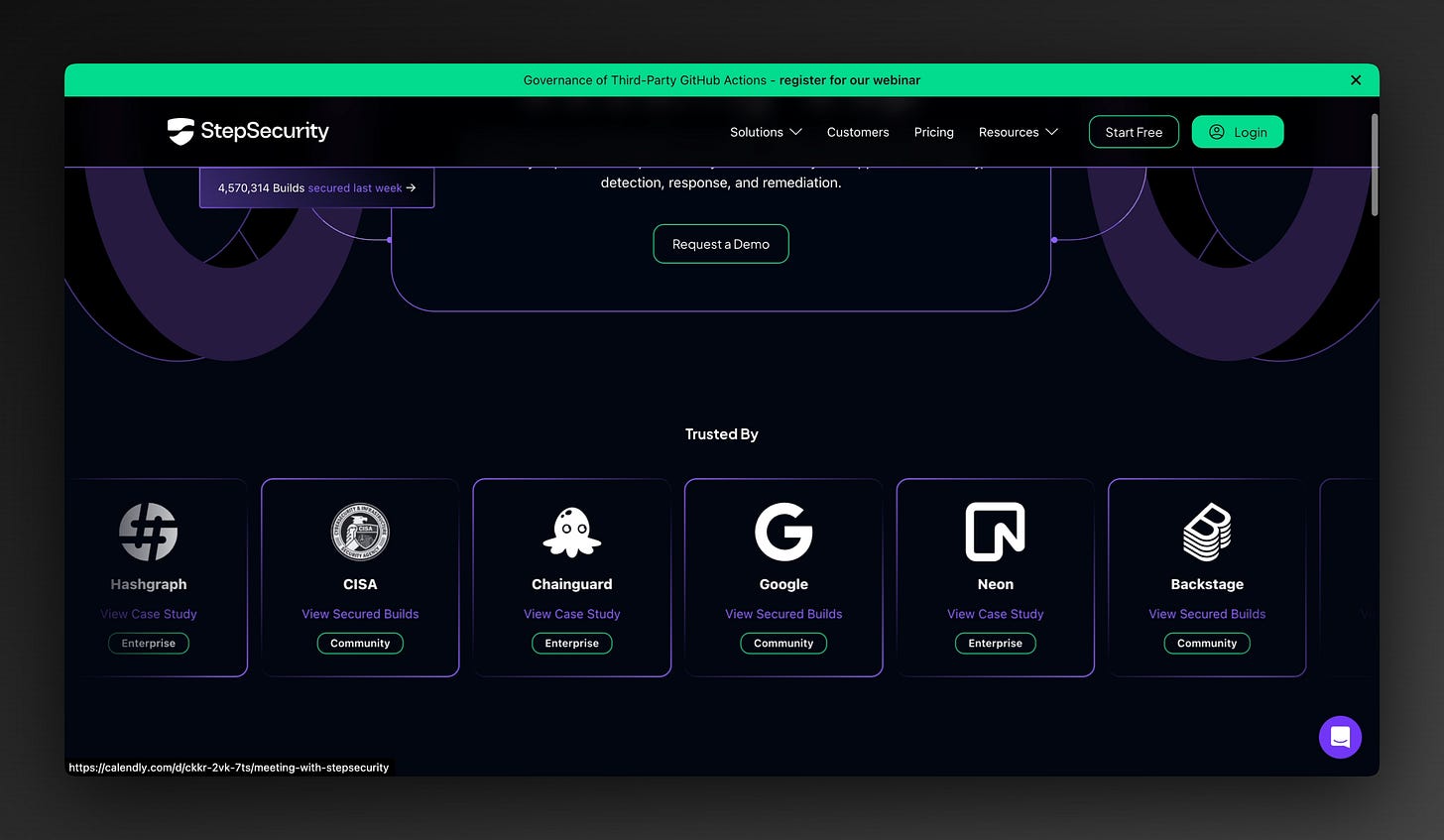The width and height of the screenshot is (1444, 840).
Task: Click the Login button
Action: (1238, 132)
